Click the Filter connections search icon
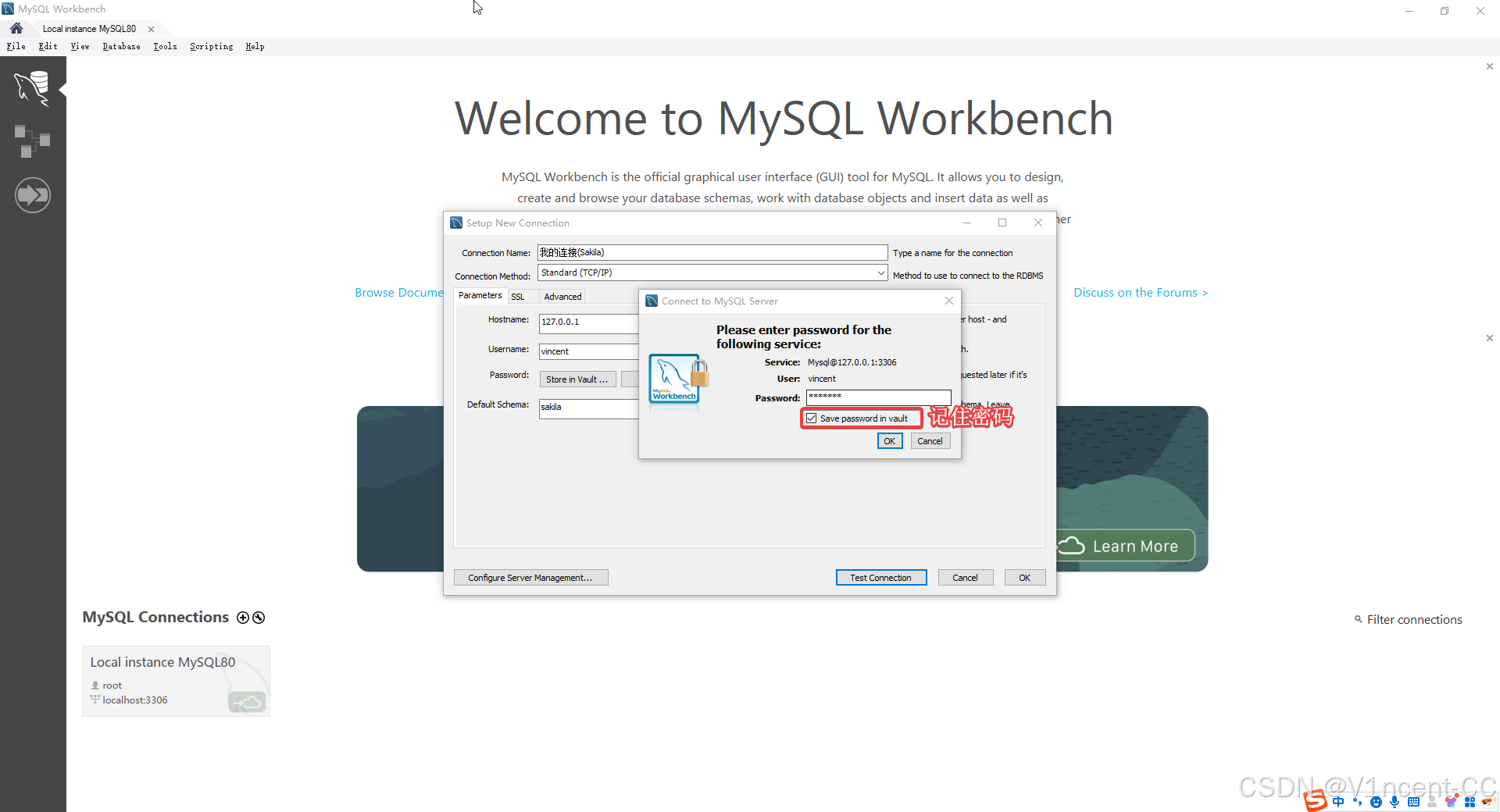Screen dimensions: 1500x812 click(x=1358, y=619)
